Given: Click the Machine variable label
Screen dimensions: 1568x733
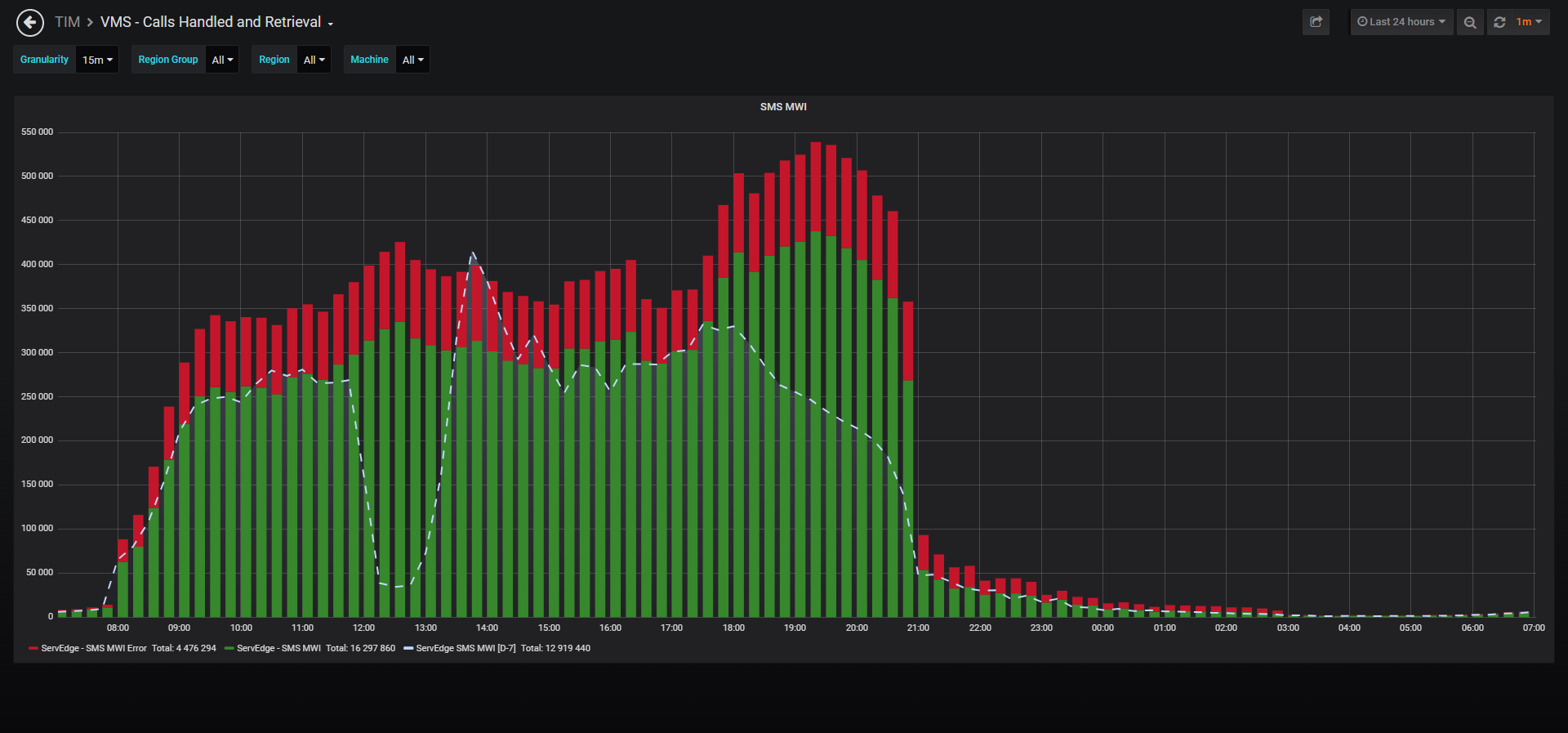Looking at the screenshot, I should click(x=369, y=60).
